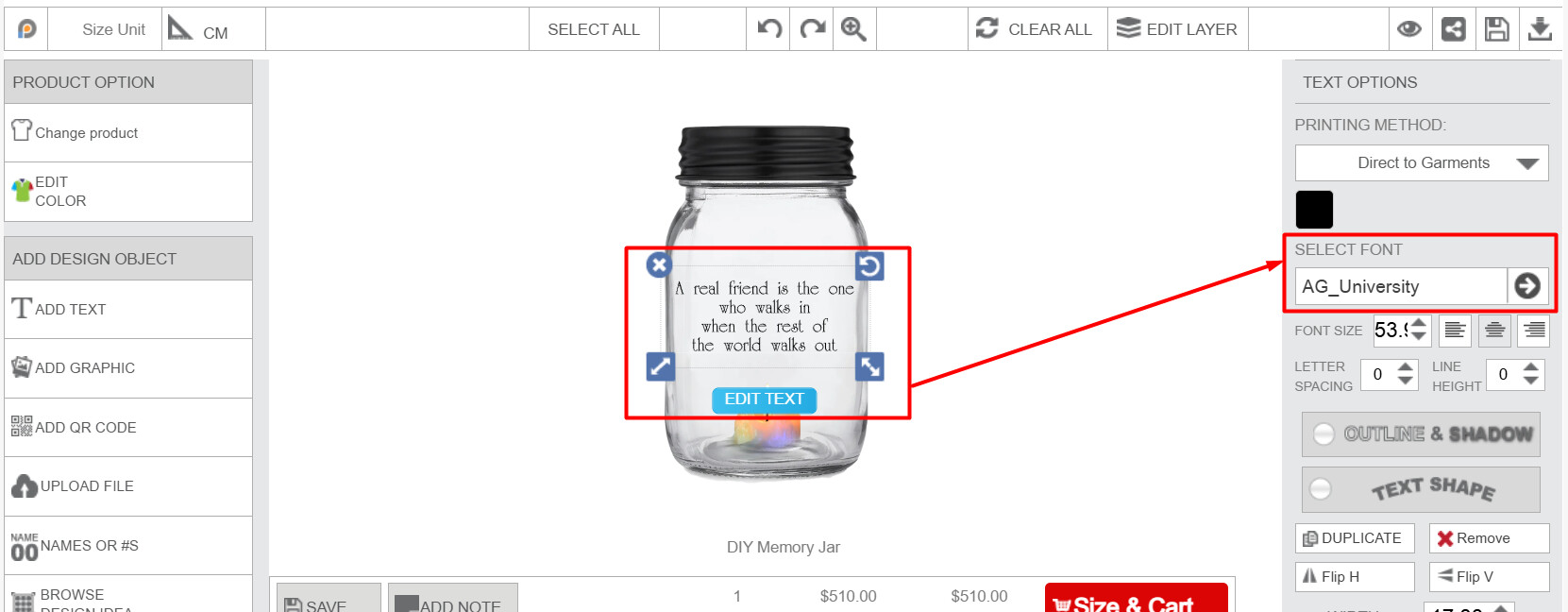
Task: Click the Size & Cart button
Action: click(1136, 599)
